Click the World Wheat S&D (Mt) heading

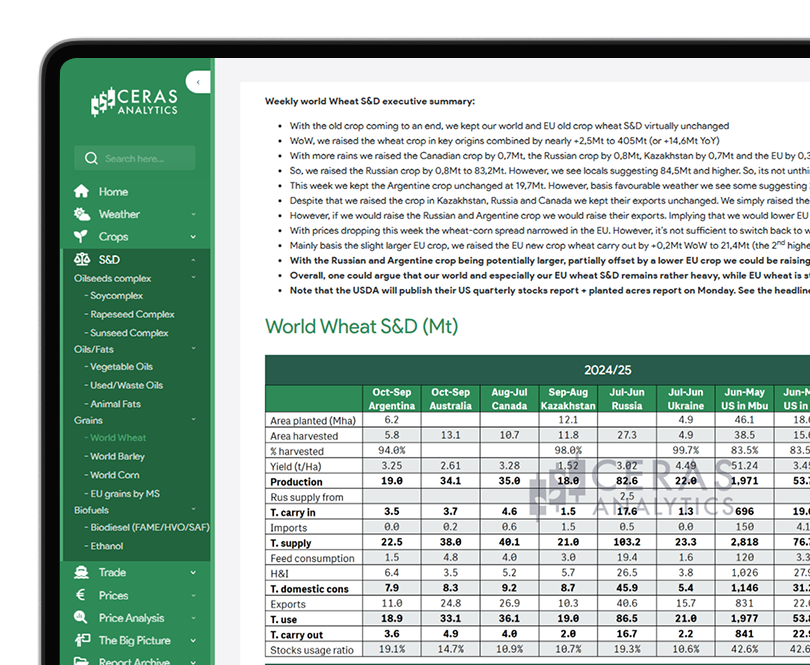pos(362,327)
